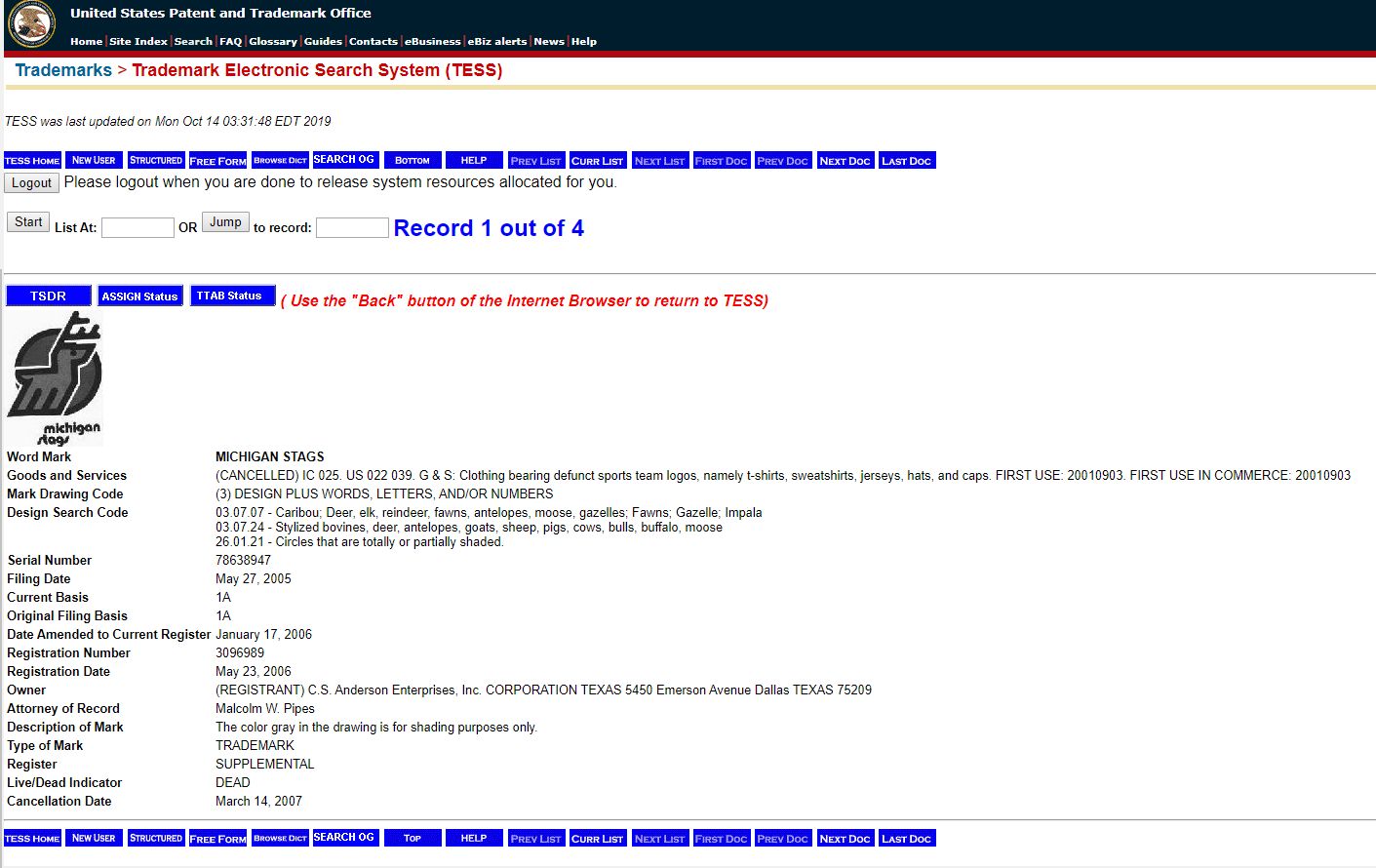The image size is (1376, 868).
Task: Click the top Curr List button
Action: 598,160
